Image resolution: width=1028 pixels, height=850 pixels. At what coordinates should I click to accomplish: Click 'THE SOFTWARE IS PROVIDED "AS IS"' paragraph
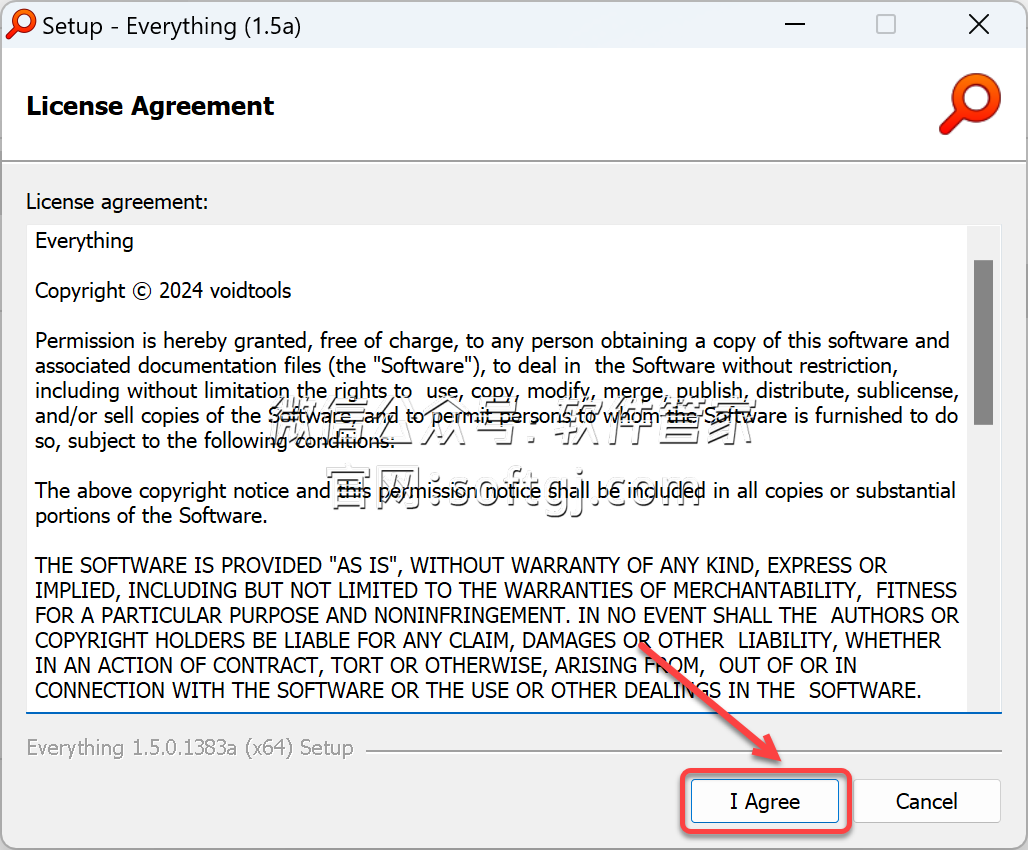(x=497, y=628)
